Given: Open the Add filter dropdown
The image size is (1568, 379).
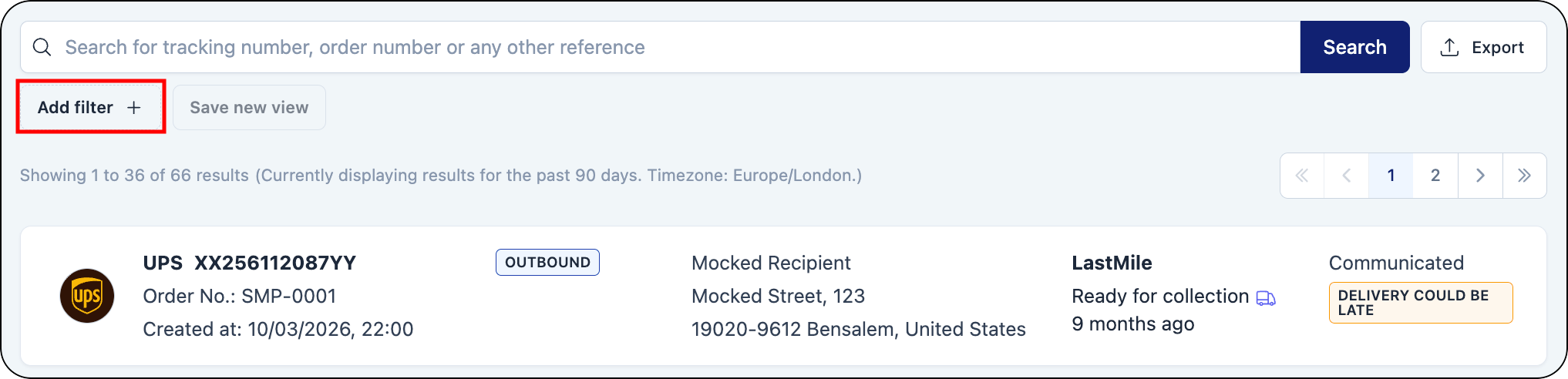Looking at the screenshot, I should tap(90, 108).
